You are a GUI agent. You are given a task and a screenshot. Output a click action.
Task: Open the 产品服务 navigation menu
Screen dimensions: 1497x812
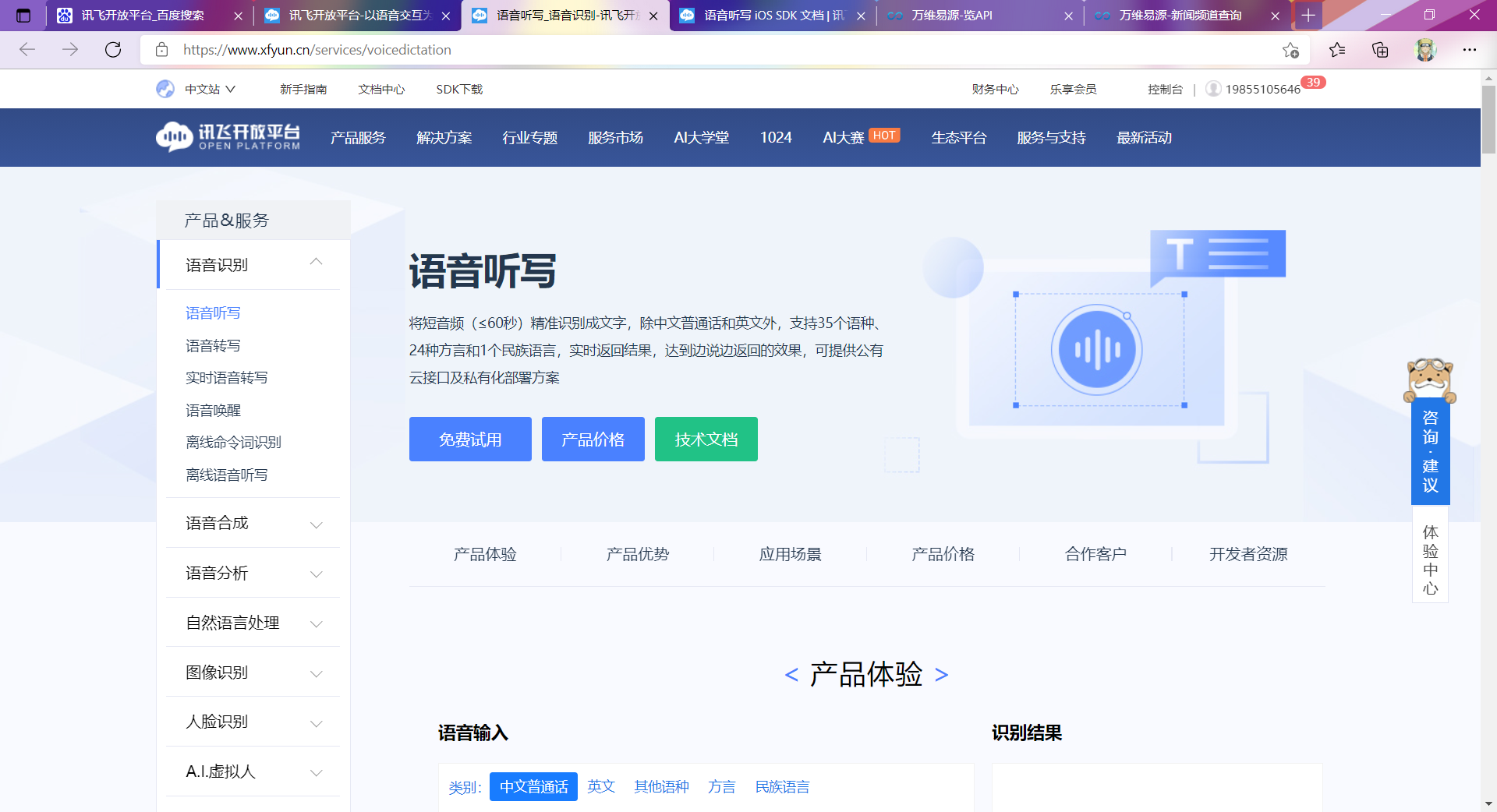(x=358, y=137)
